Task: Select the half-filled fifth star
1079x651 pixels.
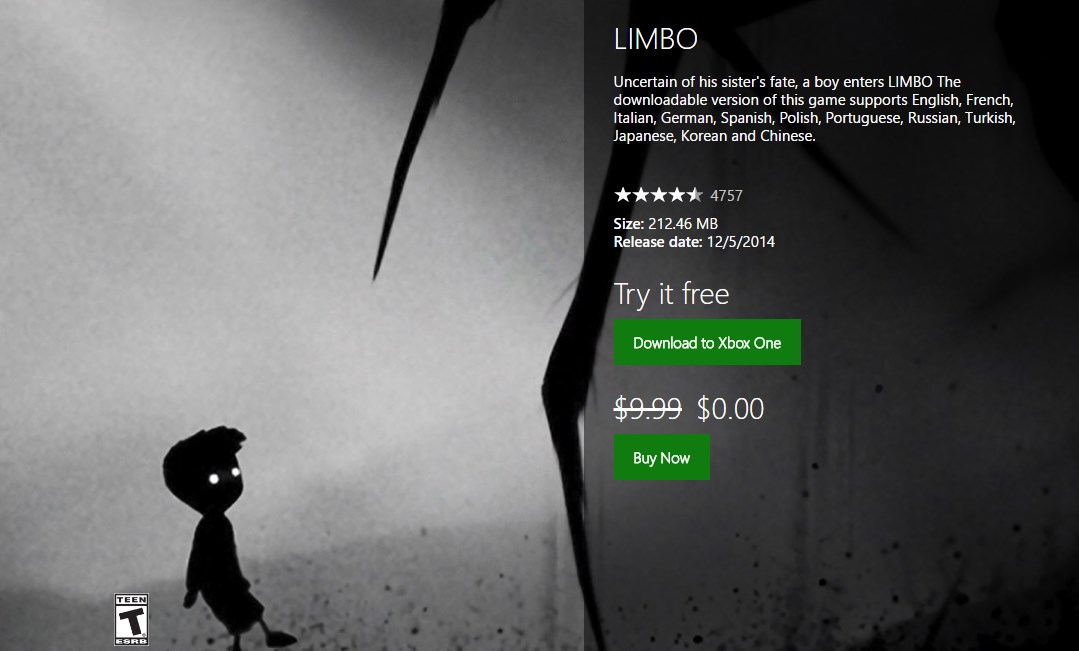Action: 694,195
